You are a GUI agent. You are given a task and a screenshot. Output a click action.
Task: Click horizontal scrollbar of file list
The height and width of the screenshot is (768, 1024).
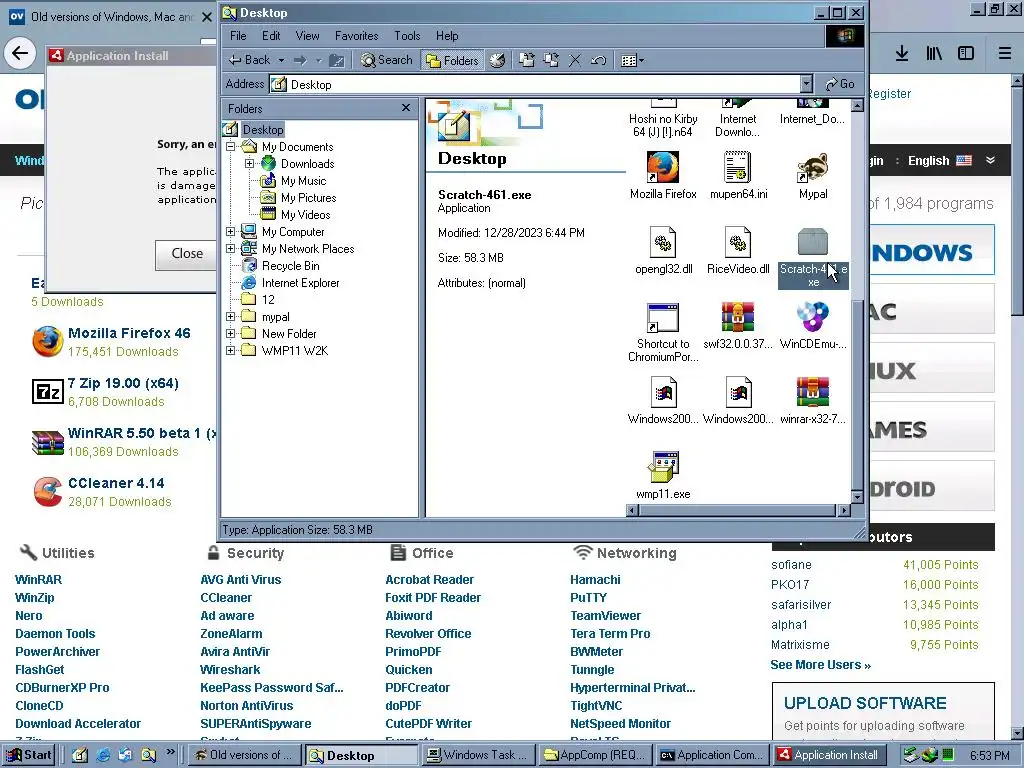[738, 511]
